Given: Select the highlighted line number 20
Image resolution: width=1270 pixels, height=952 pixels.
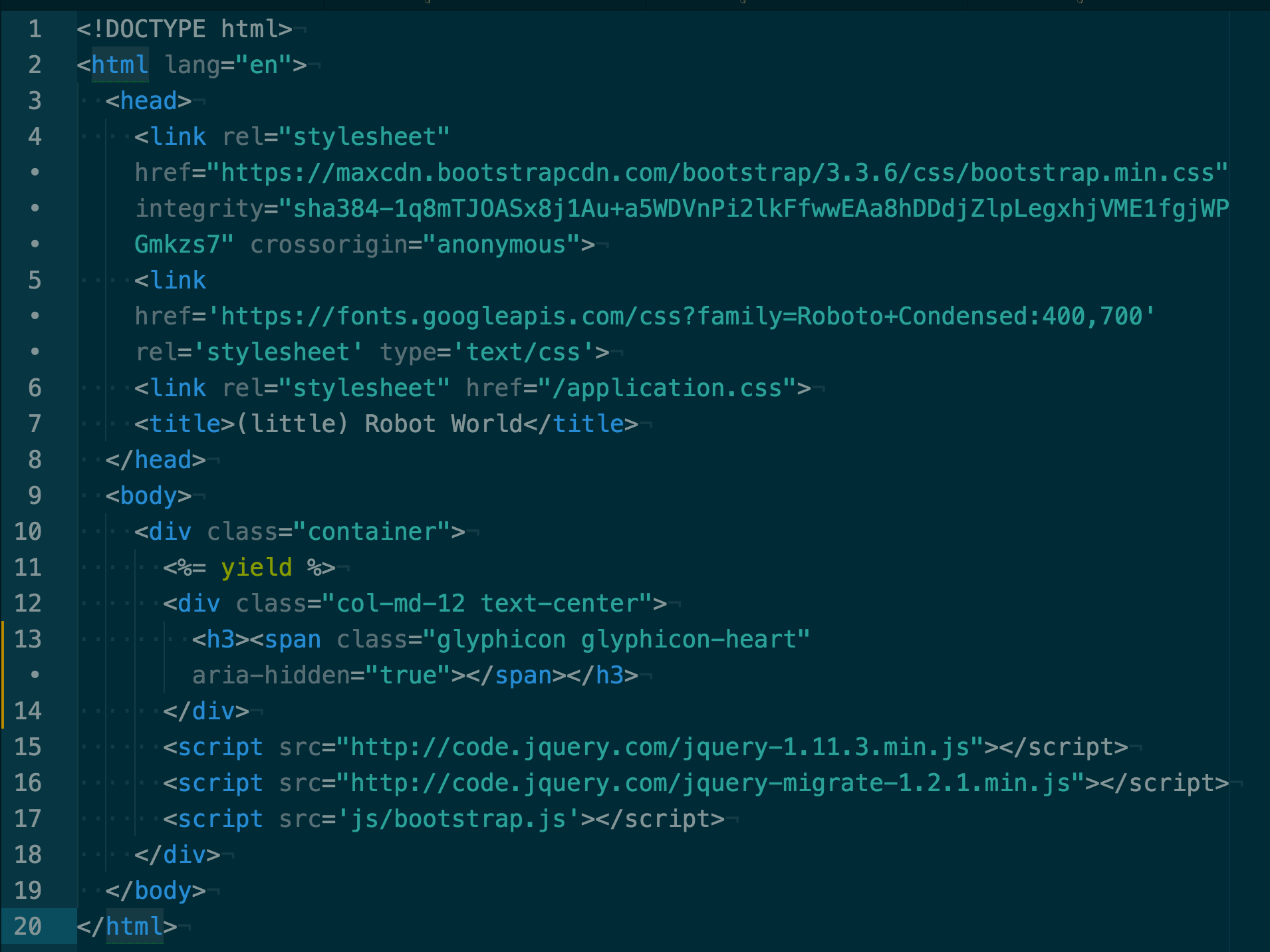Looking at the screenshot, I should pos(28,926).
